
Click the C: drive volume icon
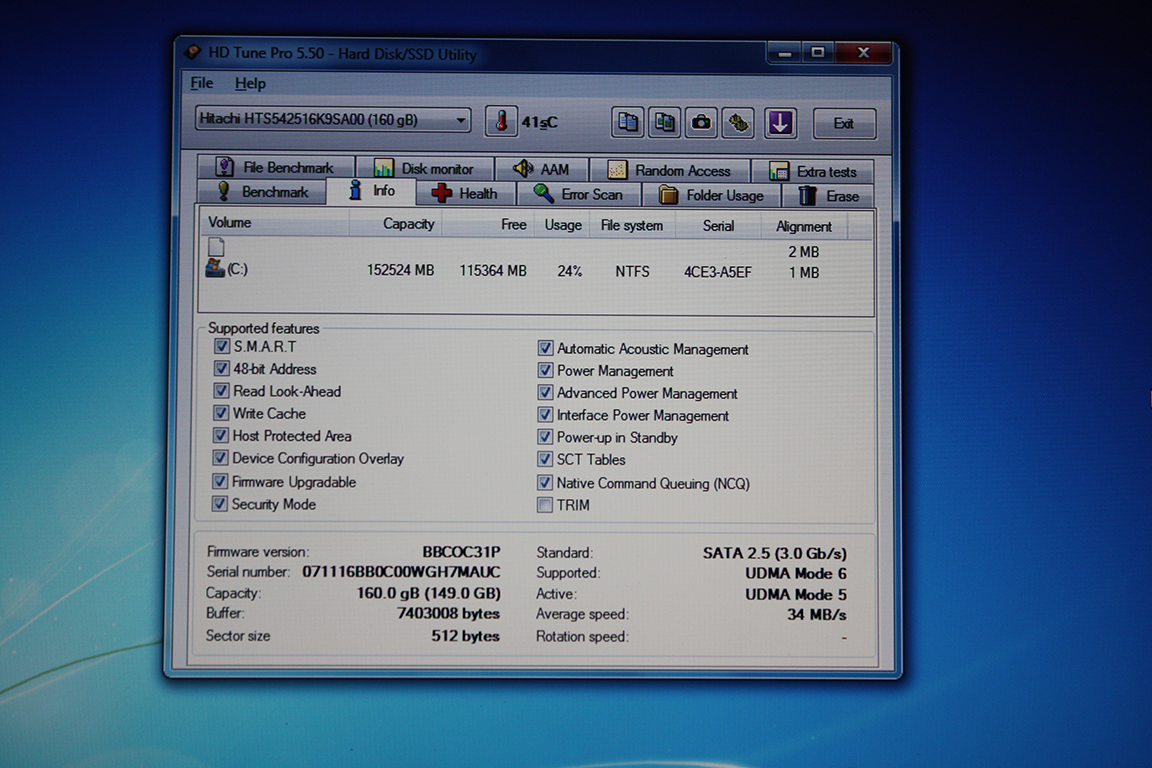click(x=215, y=268)
